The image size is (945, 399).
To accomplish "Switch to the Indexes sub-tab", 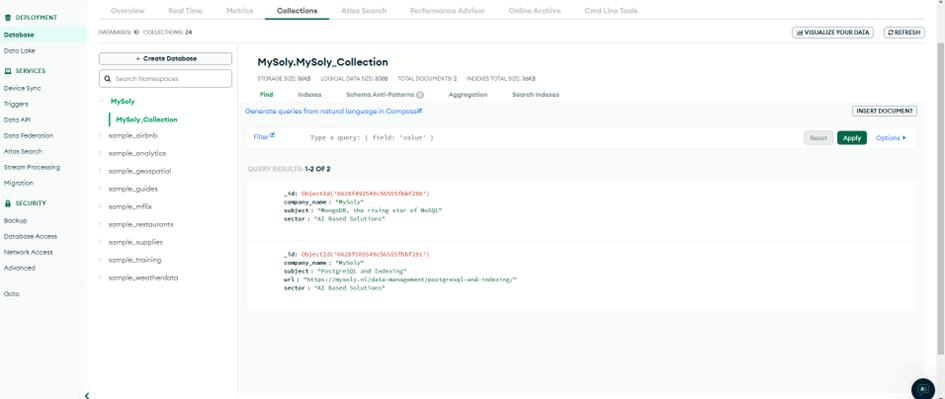I will pyautogui.click(x=309, y=95).
